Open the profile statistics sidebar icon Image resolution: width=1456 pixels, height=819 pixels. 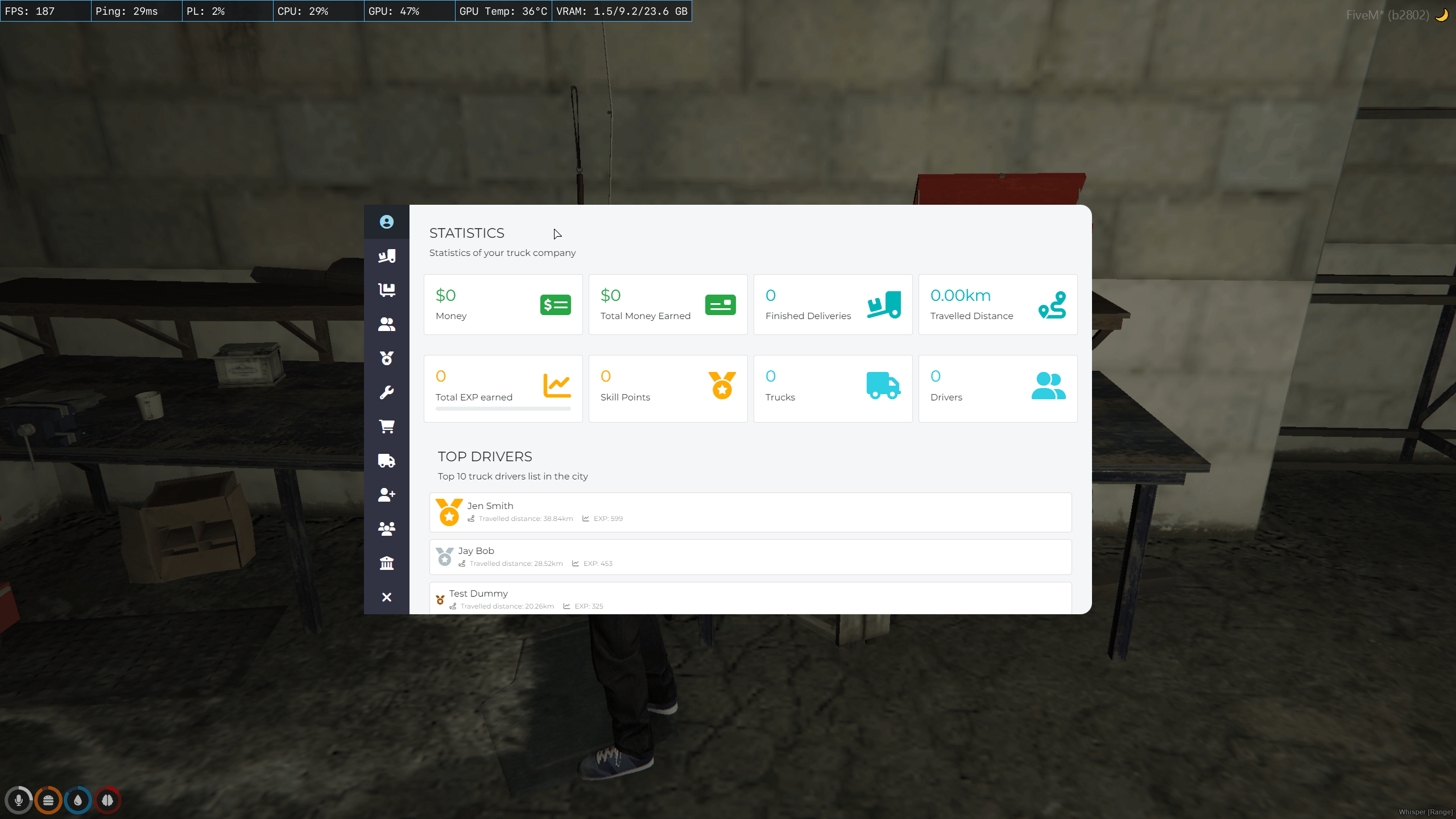coord(386,222)
